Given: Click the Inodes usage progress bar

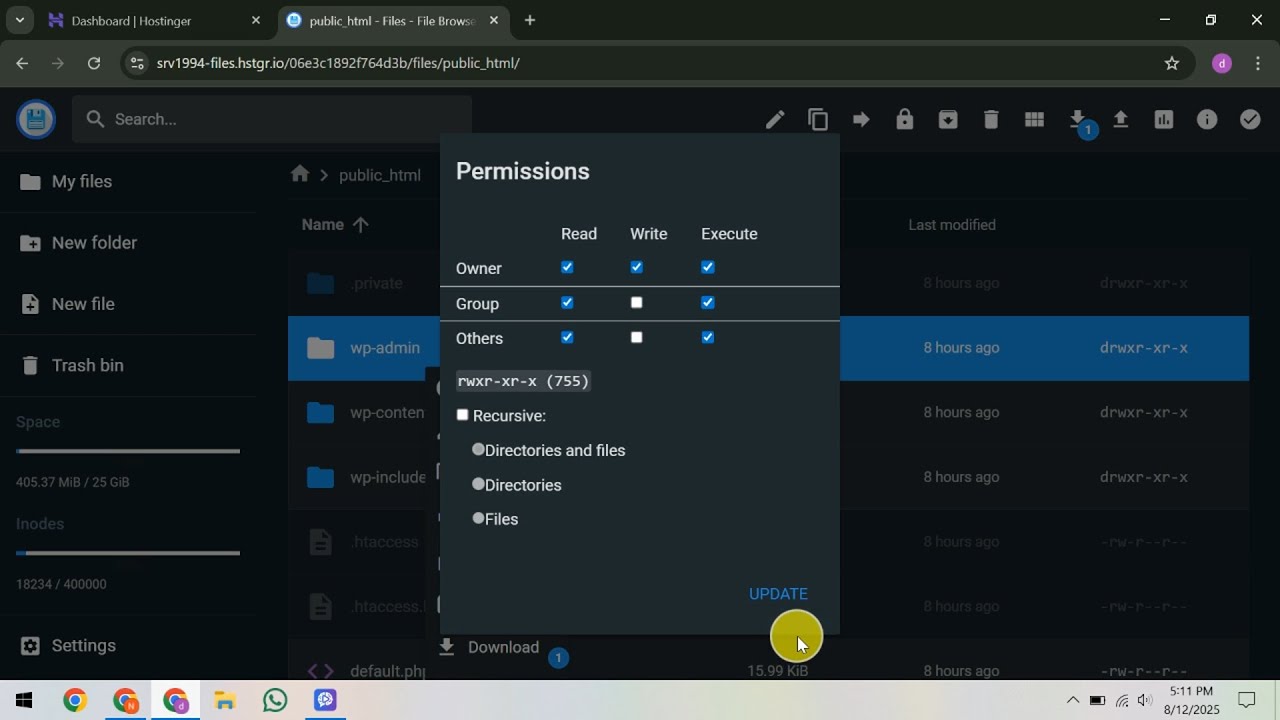Looking at the screenshot, I should (128, 553).
